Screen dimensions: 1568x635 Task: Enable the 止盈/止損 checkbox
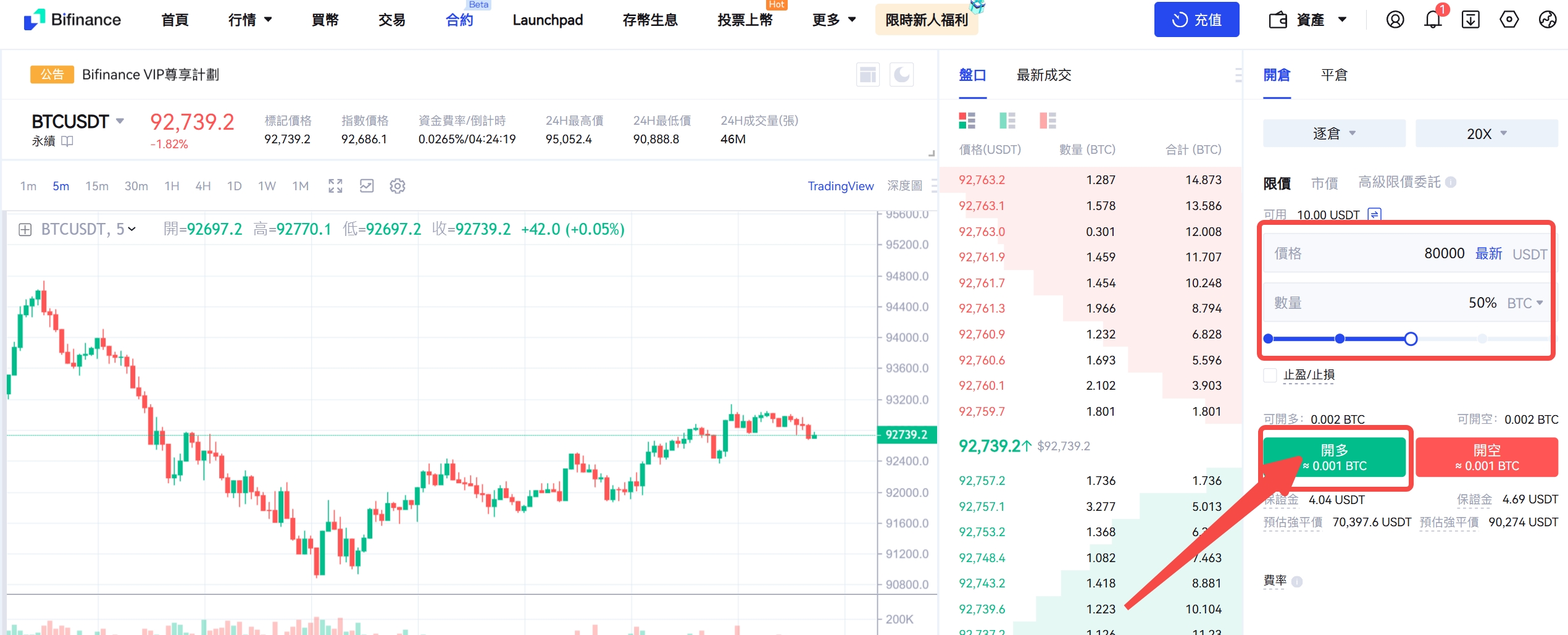point(1270,375)
